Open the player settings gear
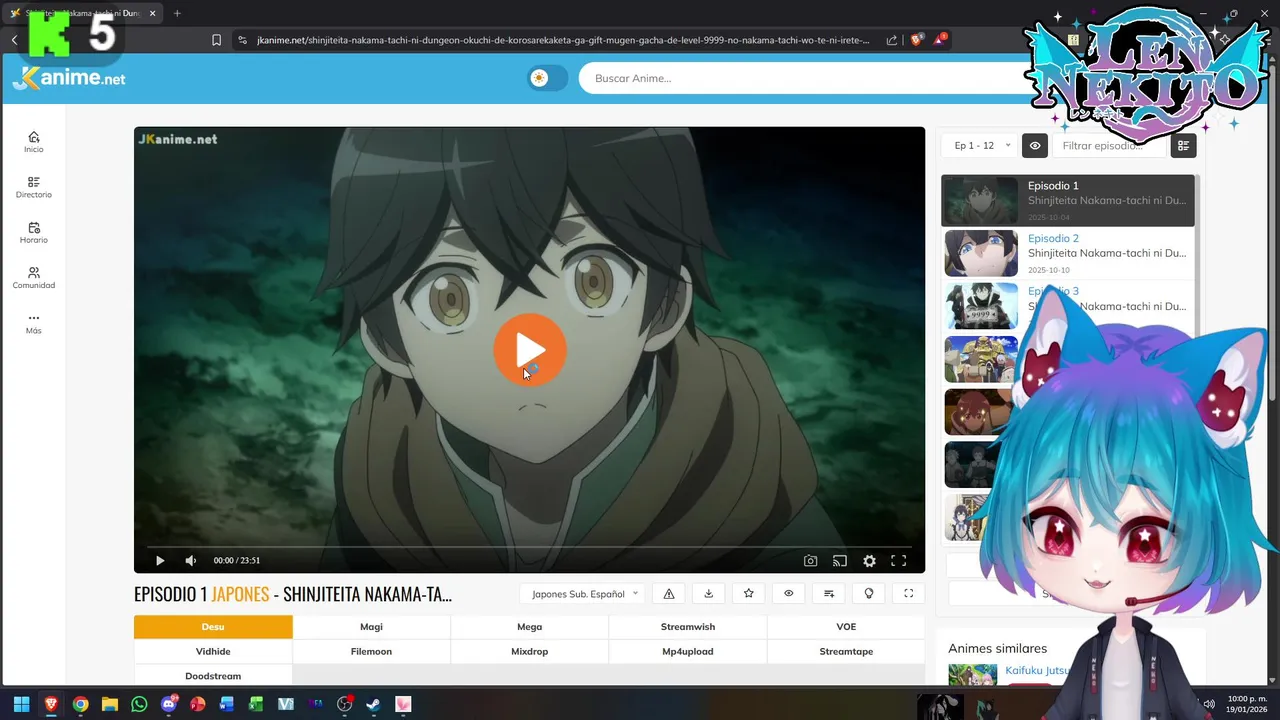 [x=870, y=561]
